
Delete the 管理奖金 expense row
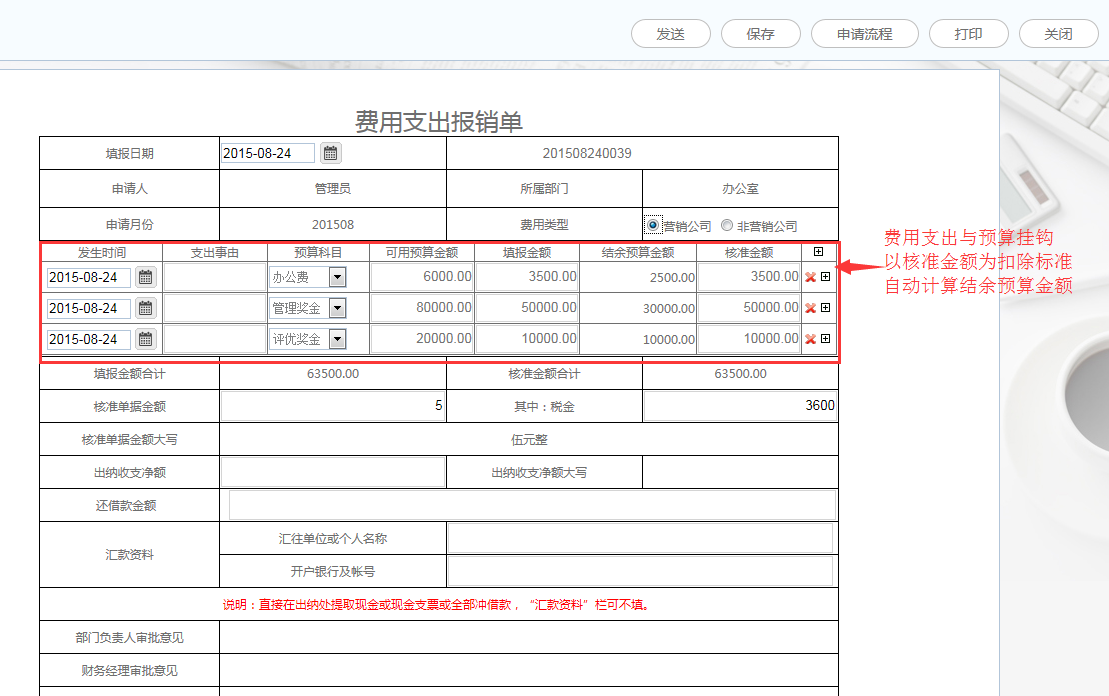810,308
